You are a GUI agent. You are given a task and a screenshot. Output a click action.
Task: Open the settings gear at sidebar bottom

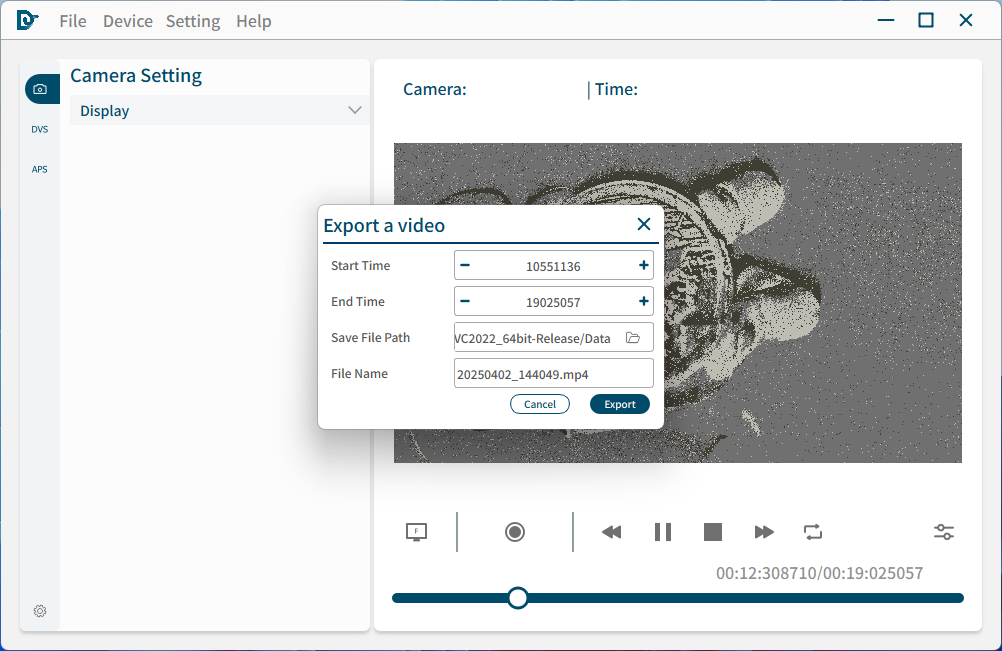pyautogui.click(x=40, y=611)
